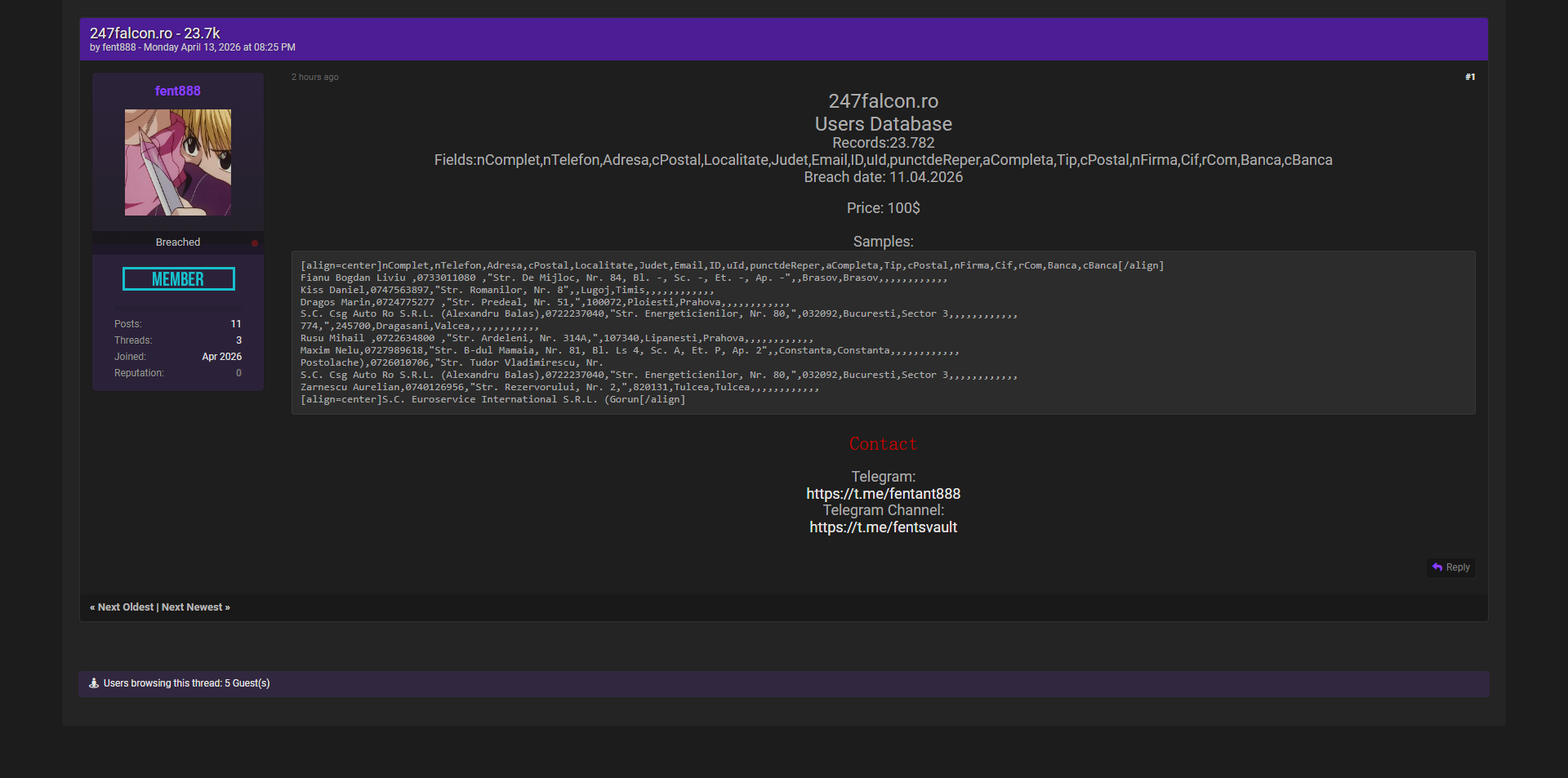
Task: Click the Reputation value 0
Action: pyautogui.click(x=238, y=373)
